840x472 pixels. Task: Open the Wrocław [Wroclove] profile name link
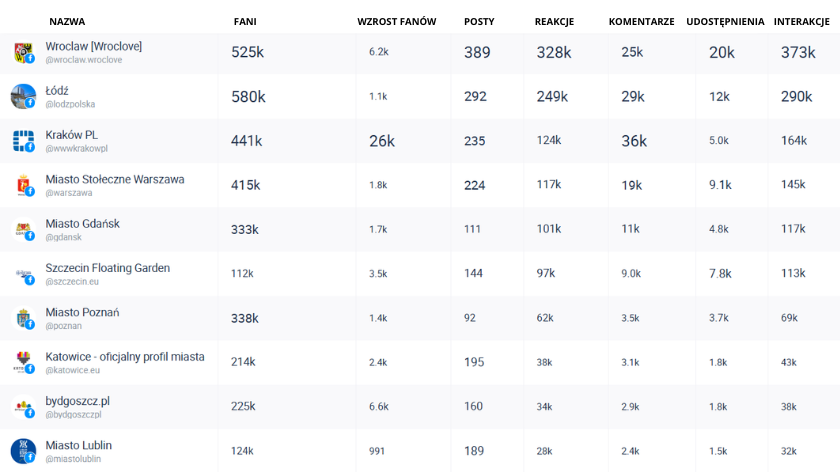pyautogui.click(x=93, y=46)
